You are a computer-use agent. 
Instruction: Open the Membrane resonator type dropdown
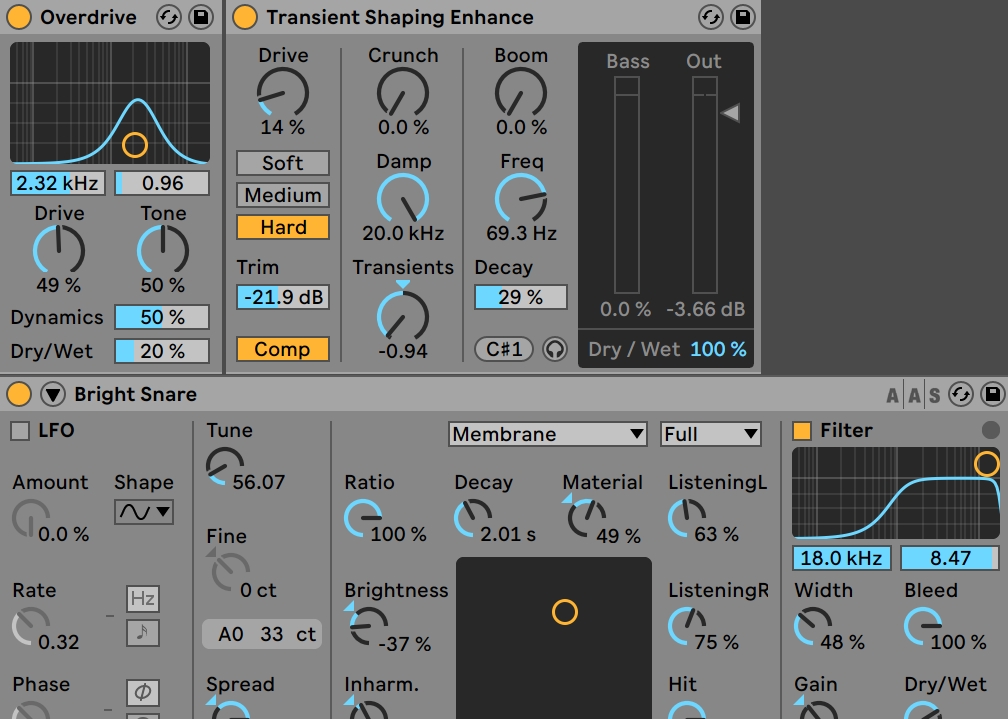(548, 434)
